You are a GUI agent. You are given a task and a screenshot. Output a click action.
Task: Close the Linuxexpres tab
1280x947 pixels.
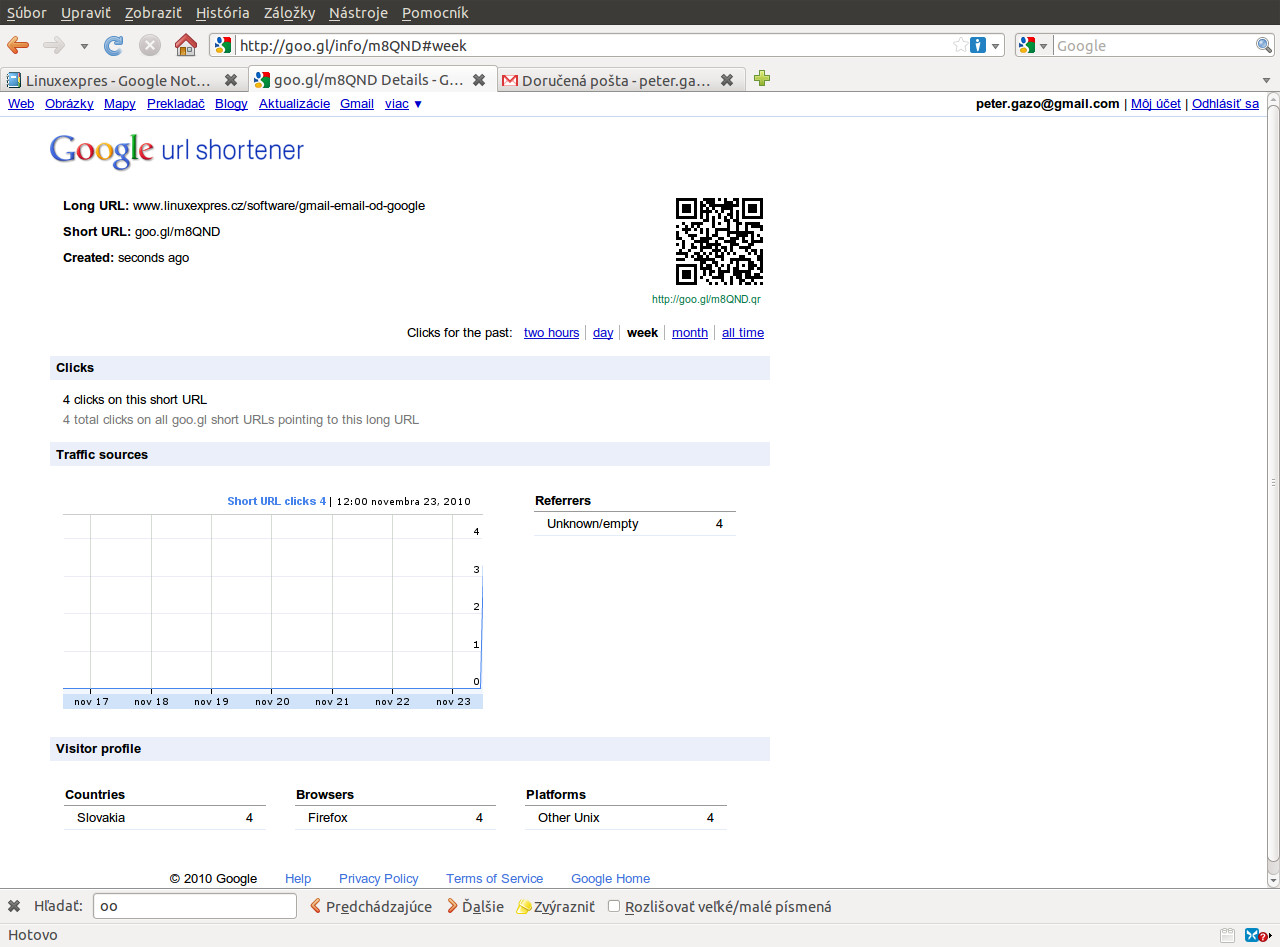[231, 80]
